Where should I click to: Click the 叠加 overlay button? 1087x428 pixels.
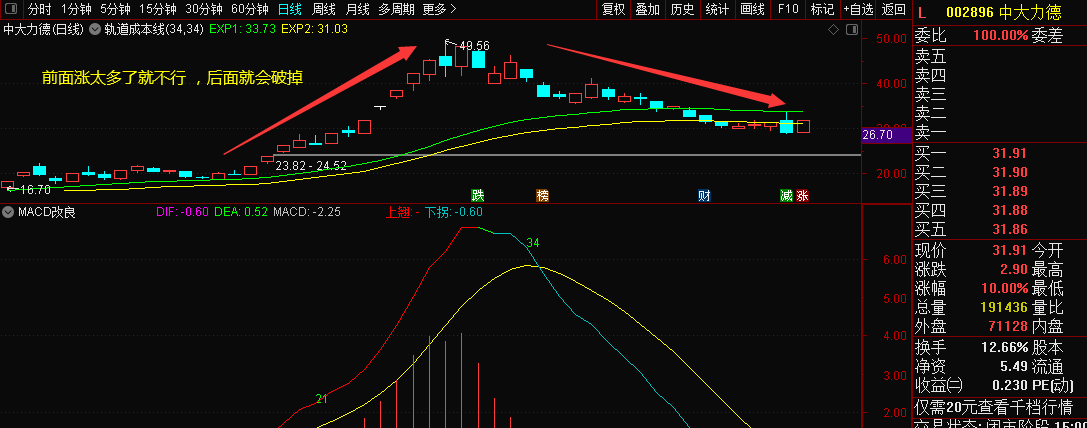point(647,9)
